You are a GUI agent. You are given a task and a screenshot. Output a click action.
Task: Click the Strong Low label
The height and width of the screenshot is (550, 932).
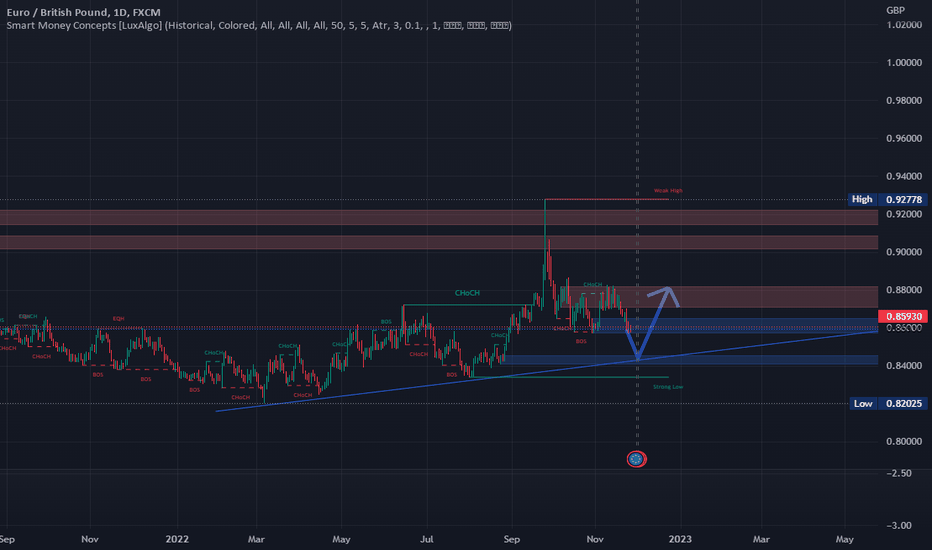(668, 387)
